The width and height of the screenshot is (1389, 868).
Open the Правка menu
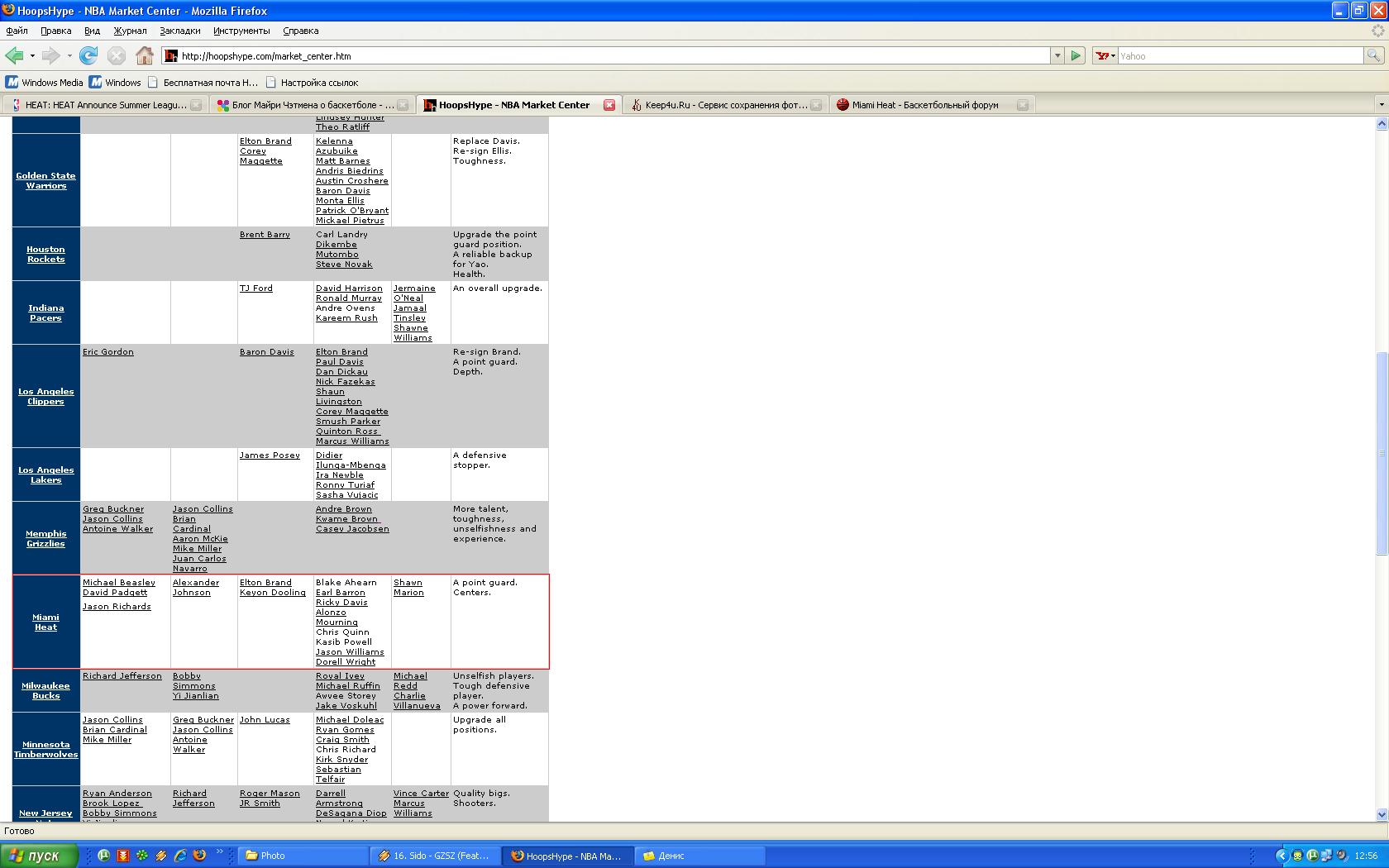(x=55, y=31)
